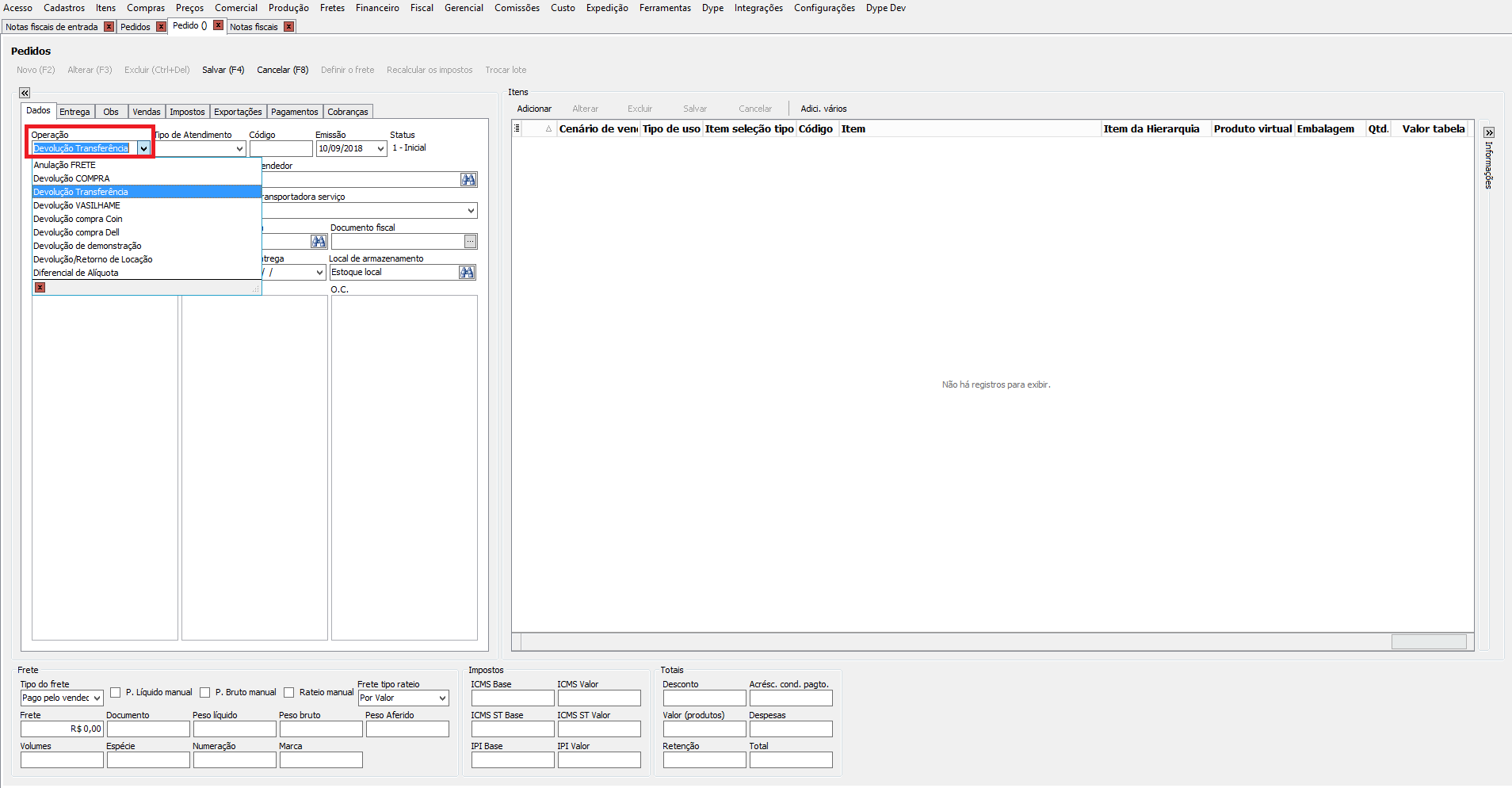Click Adici. vários button
This screenshot has height=788, width=1512.
[x=823, y=109]
